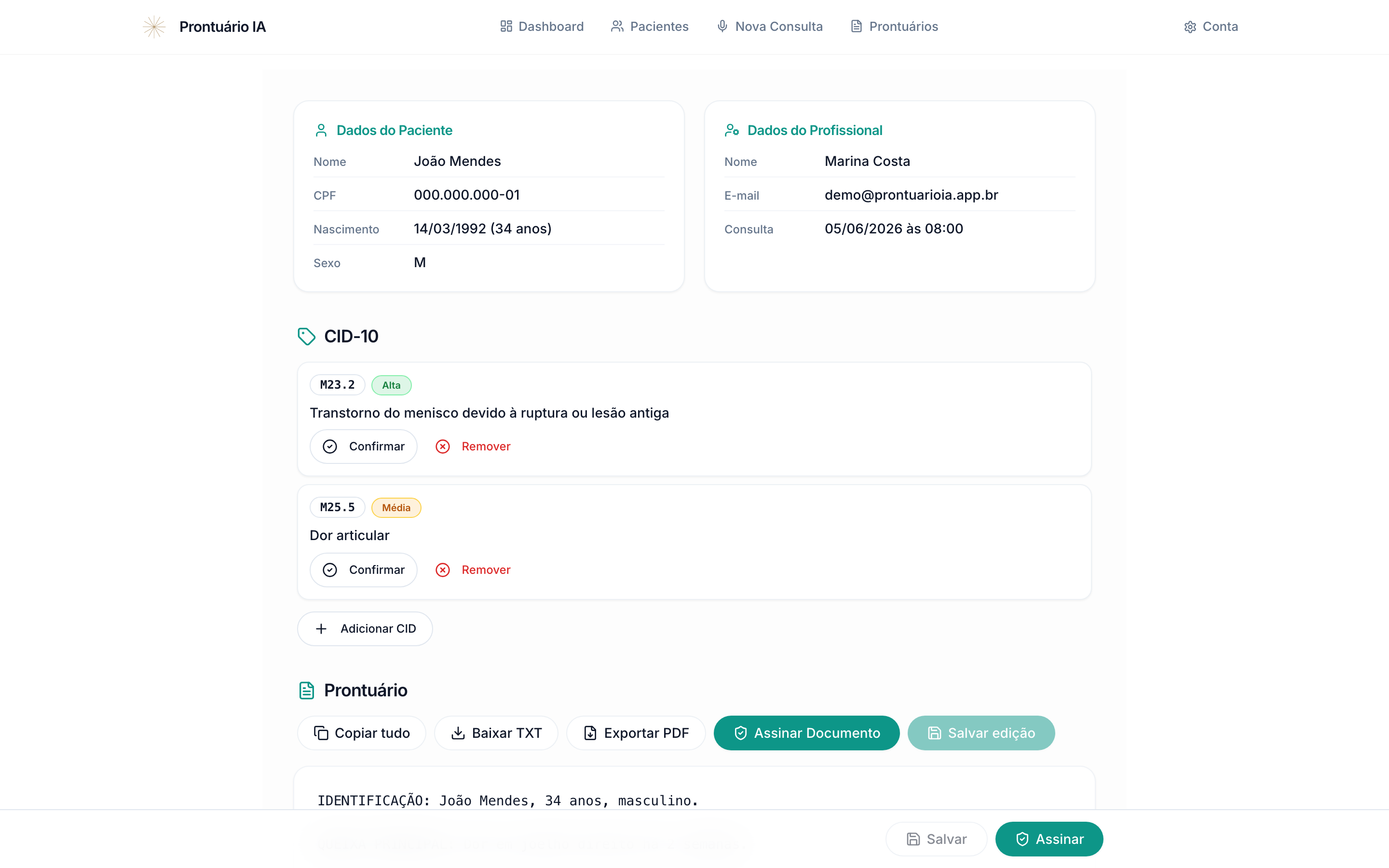This screenshot has width=1389, height=868.
Task: Click the birth date 14/03/1992 (34 anos)
Action: 482,229
